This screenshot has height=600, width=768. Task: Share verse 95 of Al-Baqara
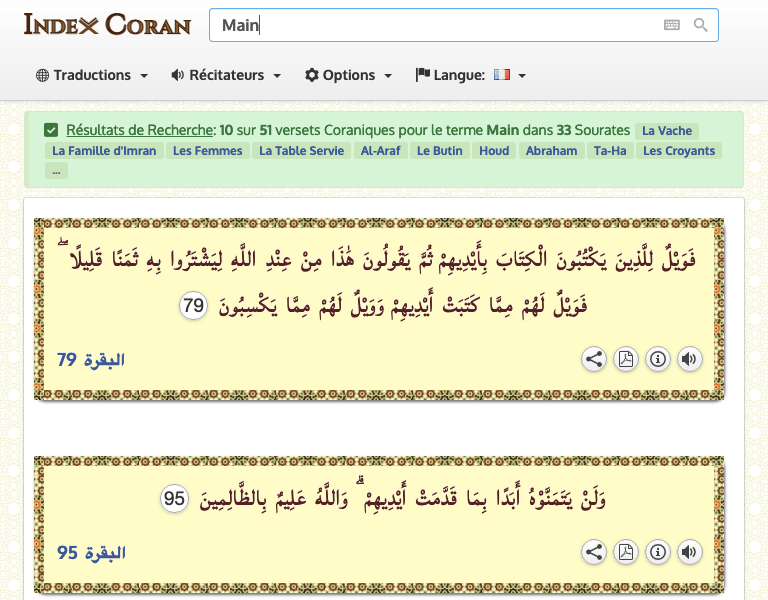pyautogui.click(x=594, y=552)
